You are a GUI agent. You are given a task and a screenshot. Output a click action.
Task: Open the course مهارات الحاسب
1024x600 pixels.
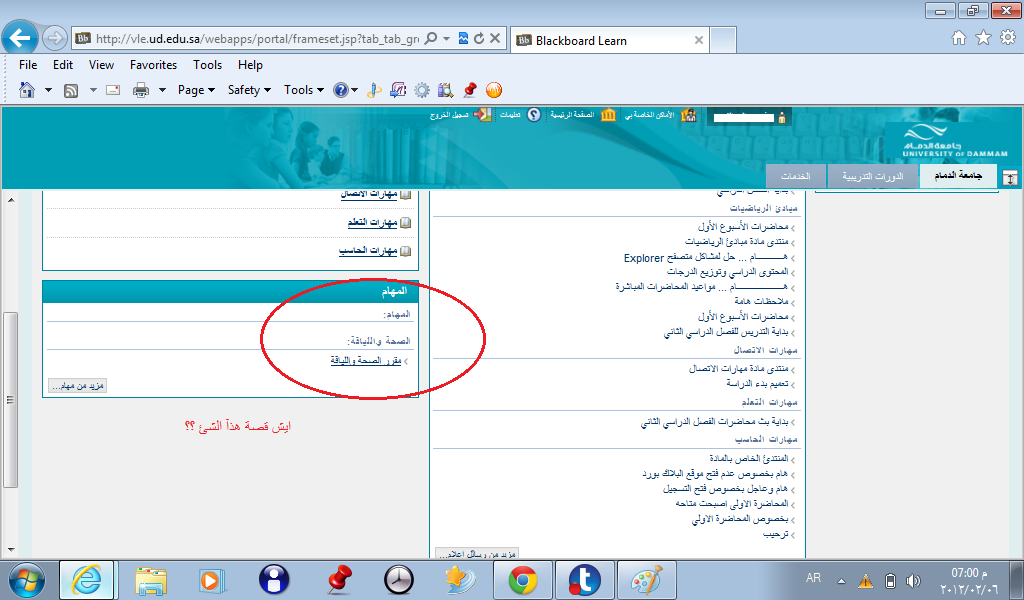[368, 251]
